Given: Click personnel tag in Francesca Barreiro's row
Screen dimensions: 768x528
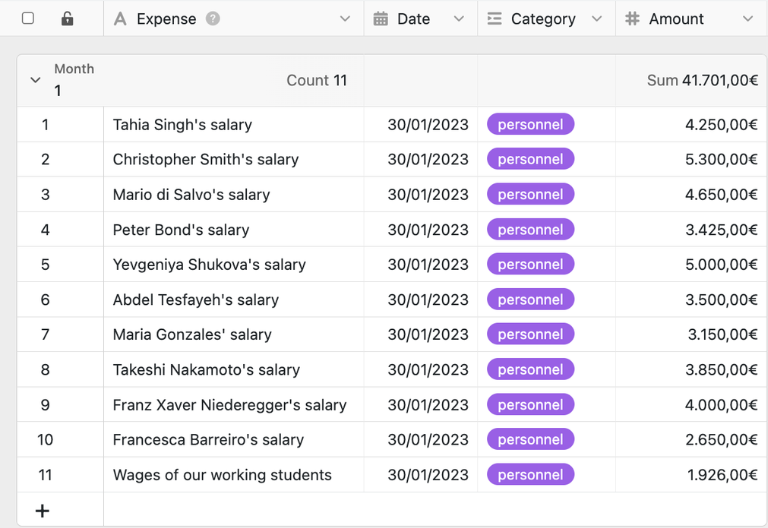Looking at the screenshot, I should pyautogui.click(x=530, y=440).
